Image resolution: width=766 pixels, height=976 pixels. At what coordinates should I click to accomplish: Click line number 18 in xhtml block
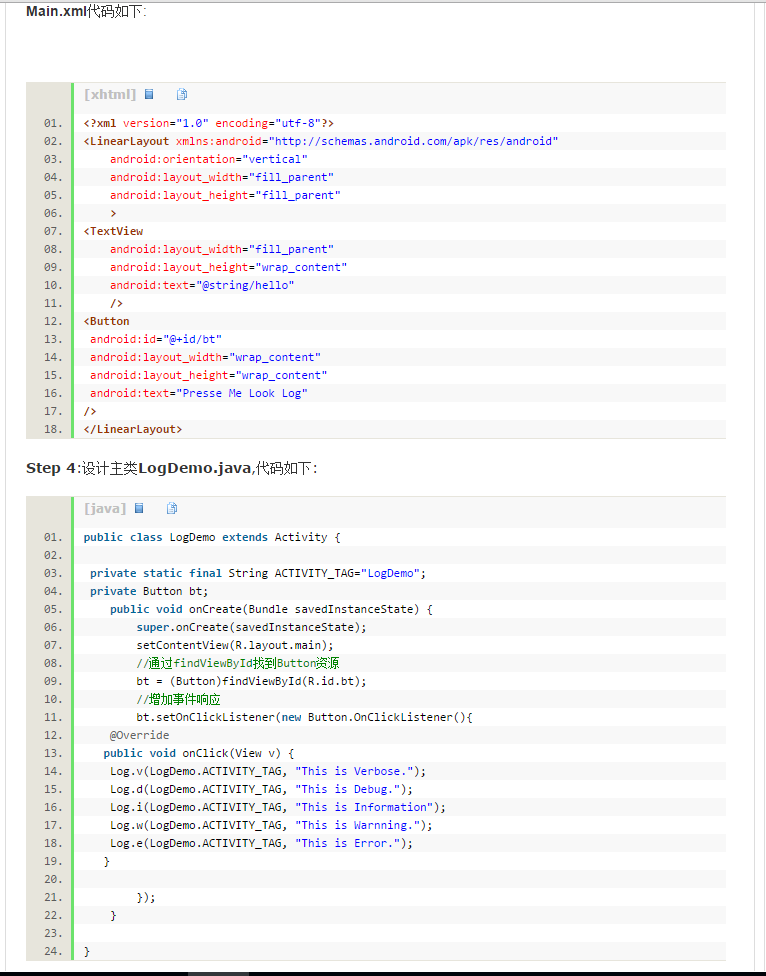(54, 429)
